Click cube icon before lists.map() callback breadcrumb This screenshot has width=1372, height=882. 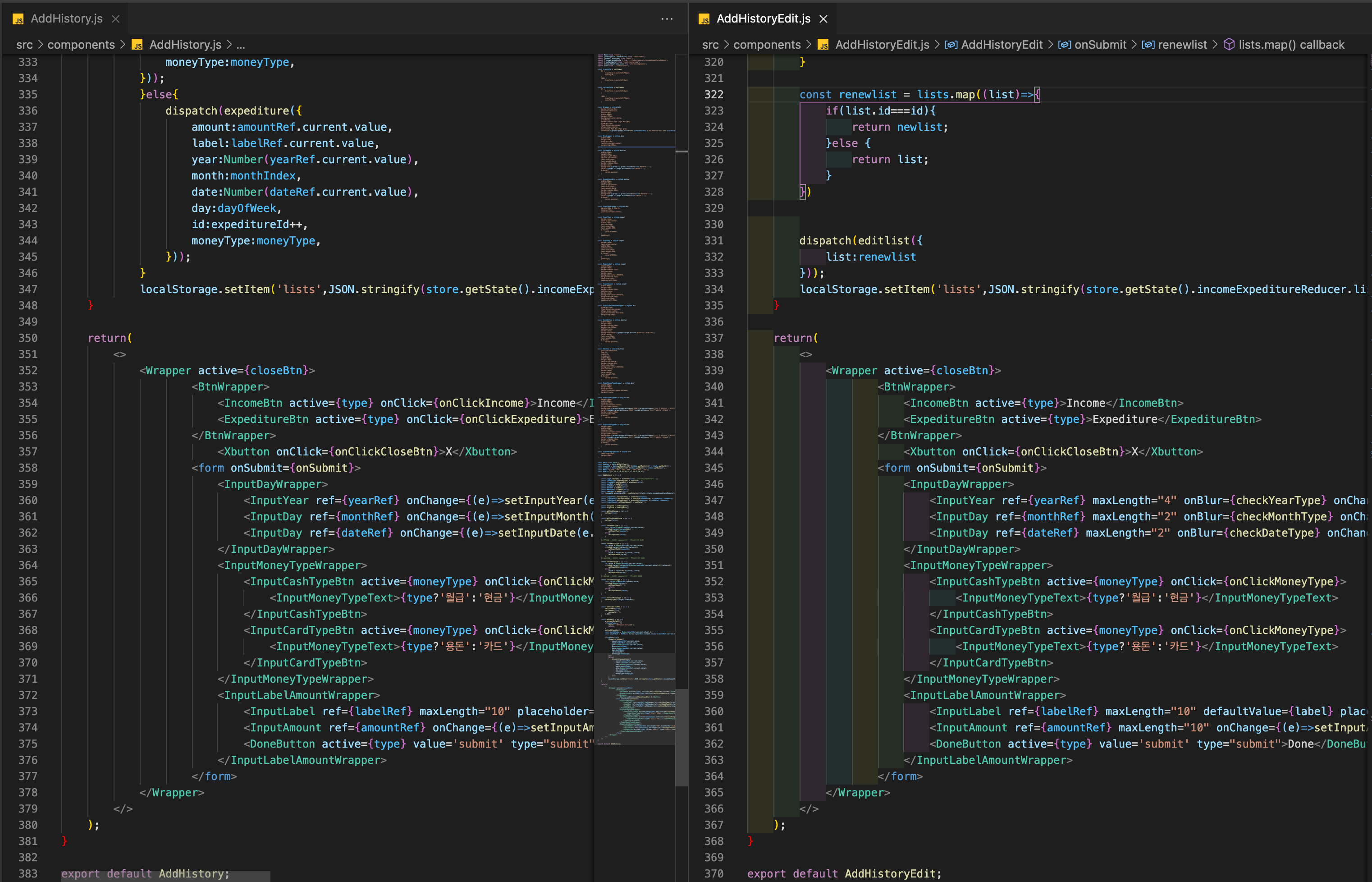pyautogui.click(x=1229, y=45)
